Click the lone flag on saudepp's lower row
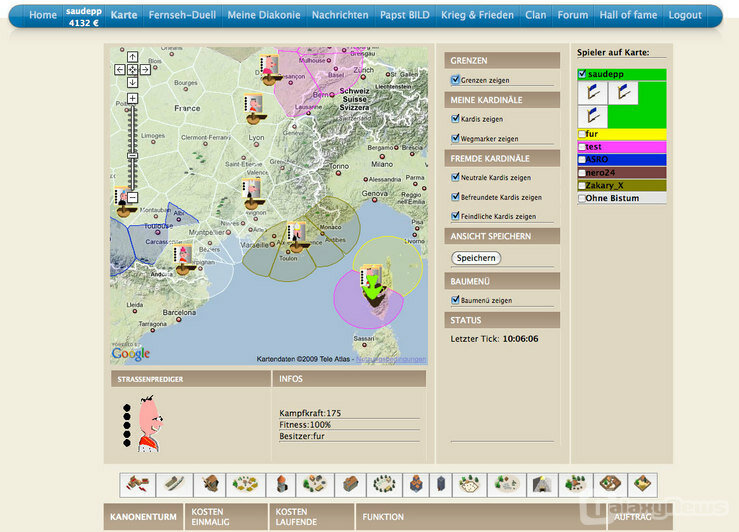Screen dimensions: 739x532 click(x=592, y=116)
